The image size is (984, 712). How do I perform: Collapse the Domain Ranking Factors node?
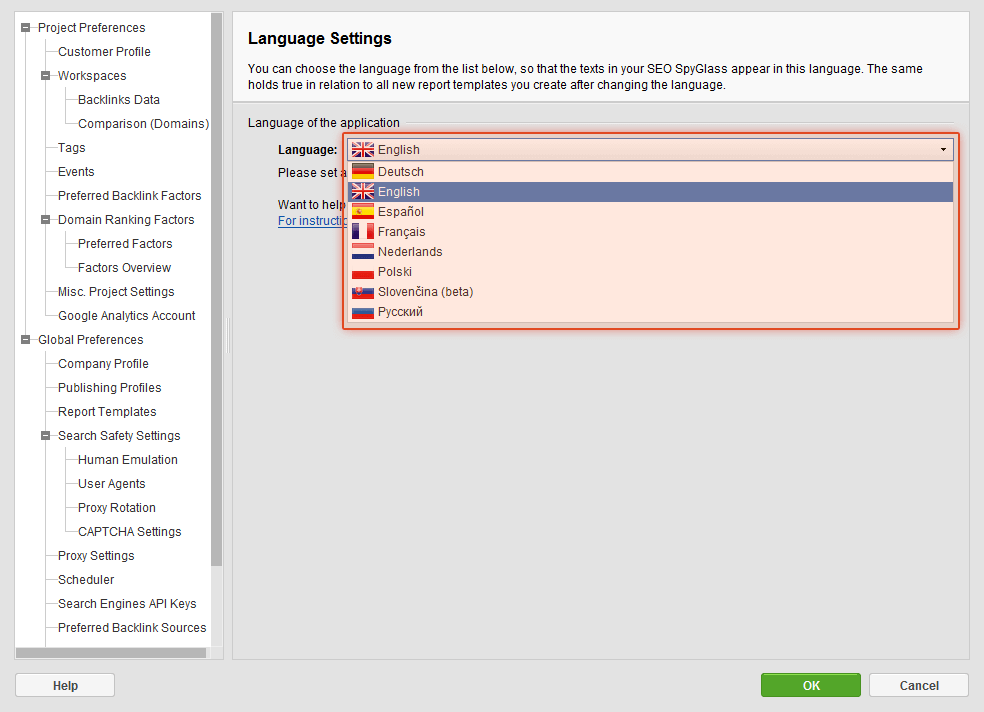pyautogui.click(x=45, y=220)
